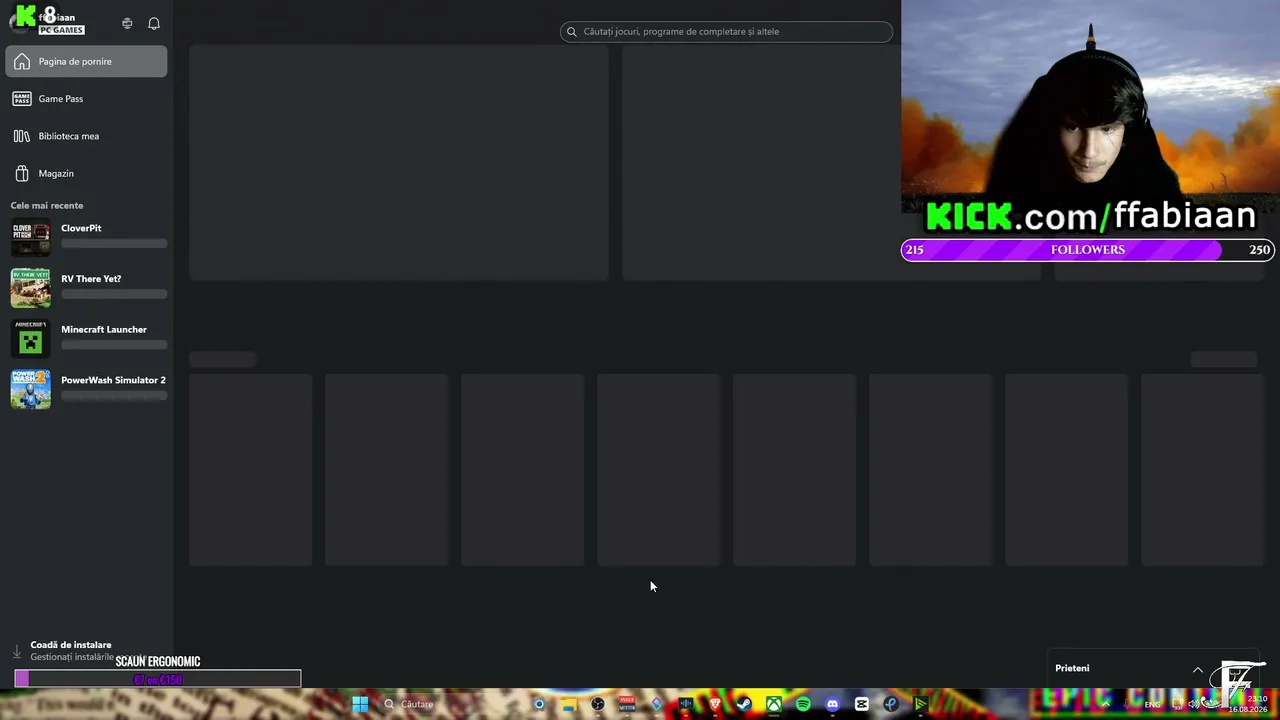
Task: Open the cloud gaming device icon
Action: click(x=127, y=23)
